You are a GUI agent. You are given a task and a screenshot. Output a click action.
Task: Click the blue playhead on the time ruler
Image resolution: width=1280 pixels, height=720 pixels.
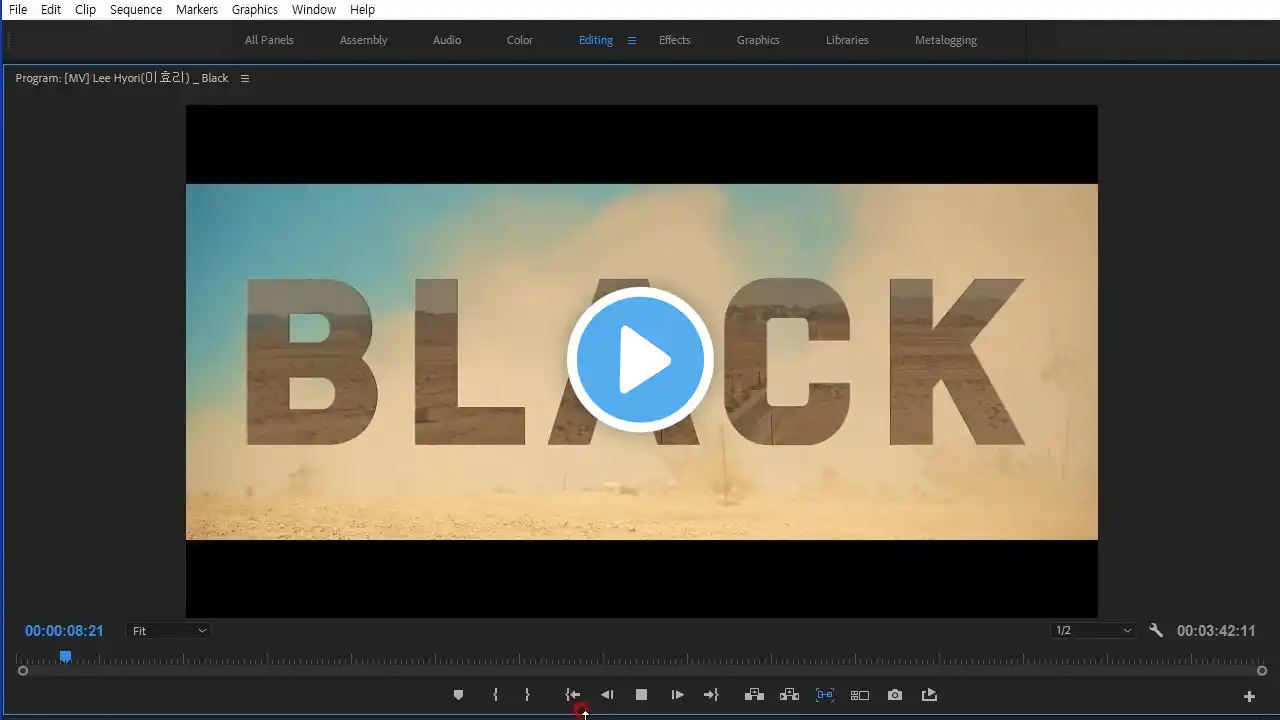tap(65, 657)
